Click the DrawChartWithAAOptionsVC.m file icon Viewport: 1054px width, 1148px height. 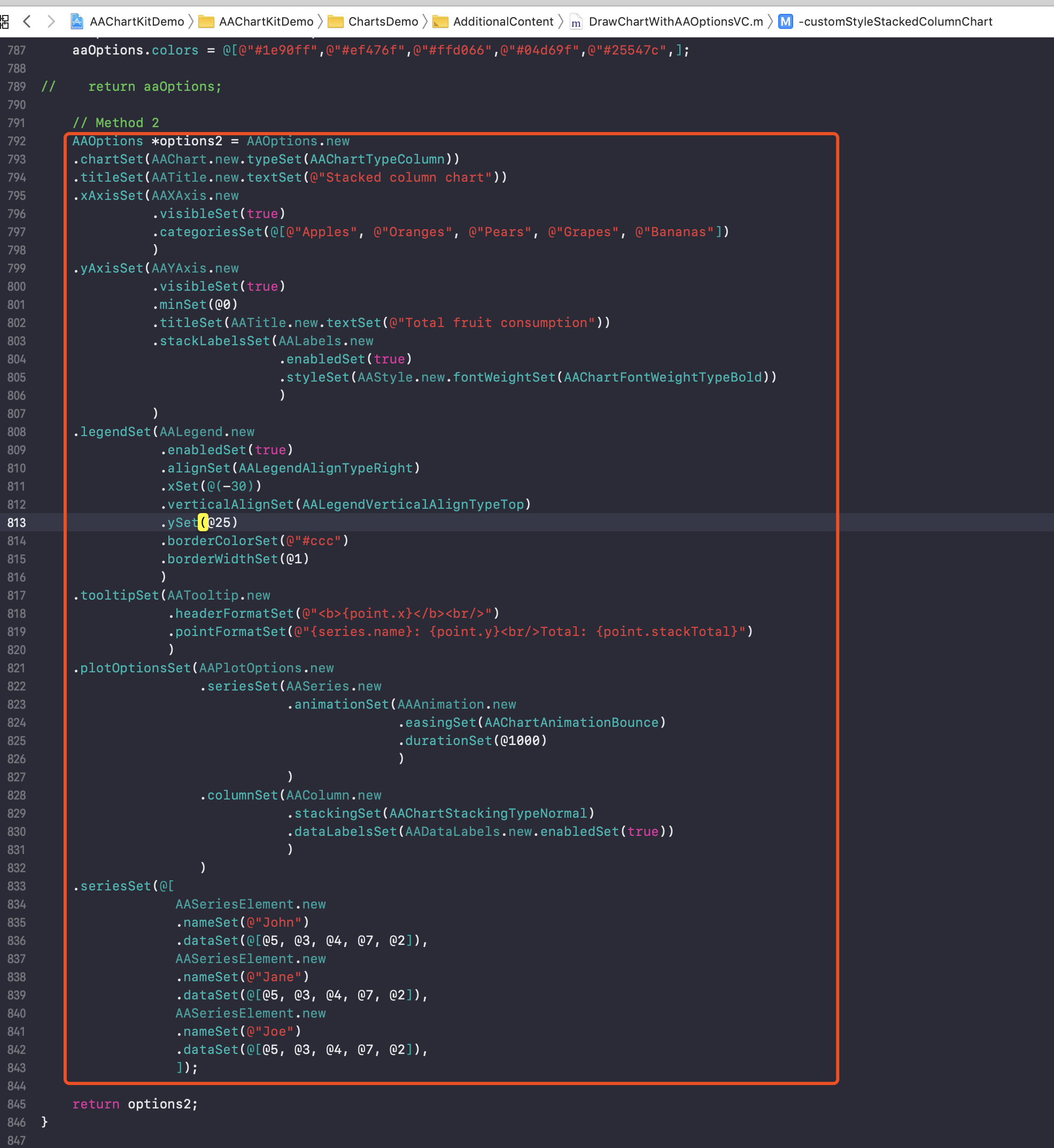(x=576, y=22)
